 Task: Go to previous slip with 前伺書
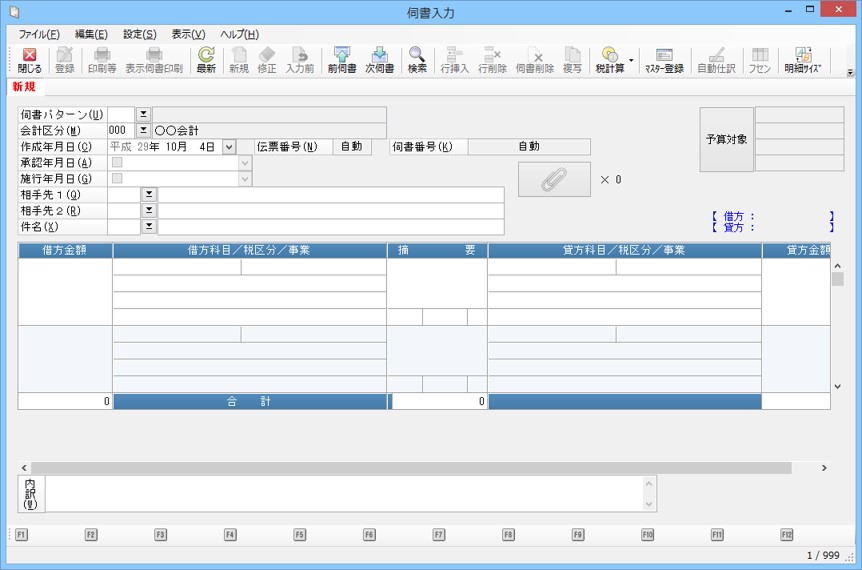point(342,60)
